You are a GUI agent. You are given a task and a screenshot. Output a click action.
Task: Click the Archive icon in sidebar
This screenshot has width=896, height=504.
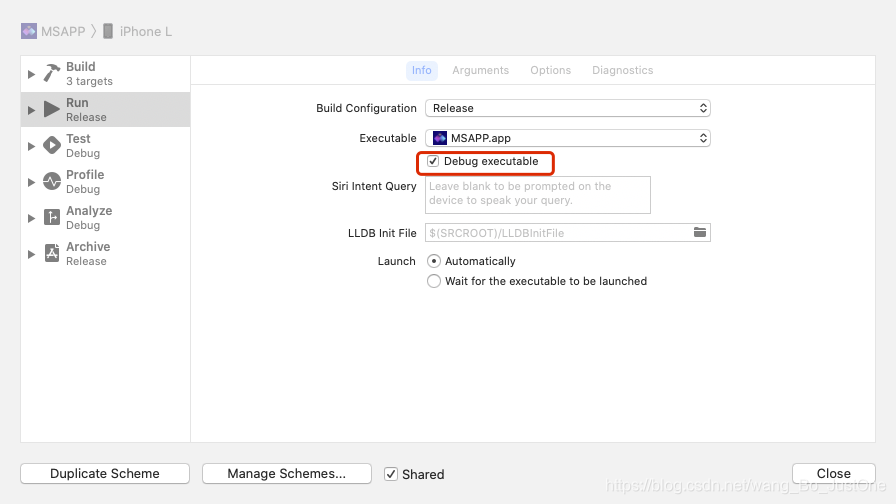[x=52, y=253]
